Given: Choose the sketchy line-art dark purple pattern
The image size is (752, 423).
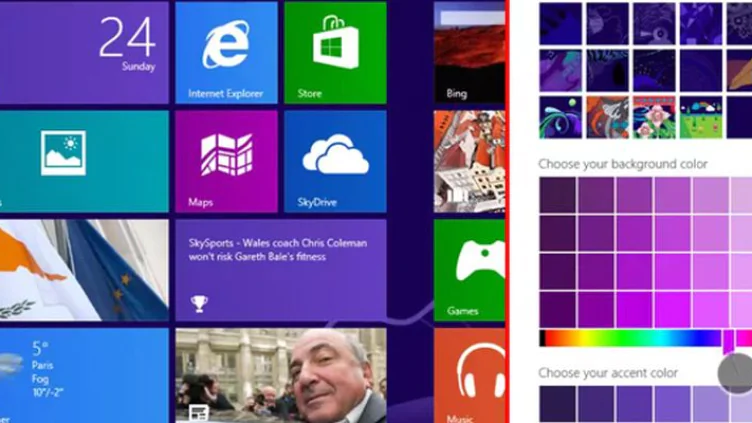Looking at the screenshot, I should tap(608, 24).
